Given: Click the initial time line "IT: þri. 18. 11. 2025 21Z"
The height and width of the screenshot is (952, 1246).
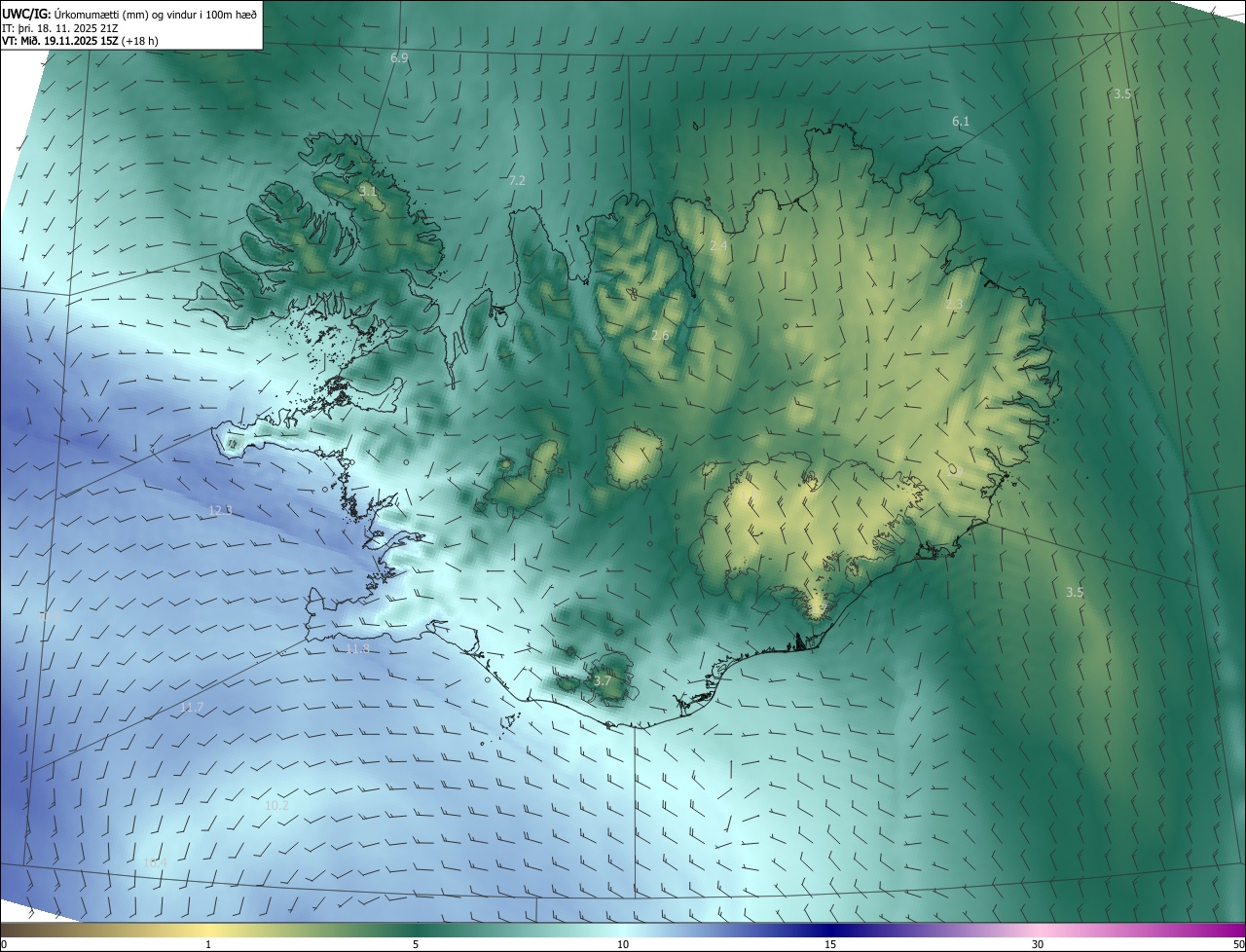Looking at the screenshot, I should pyautogui.click(x=61, y=28).
